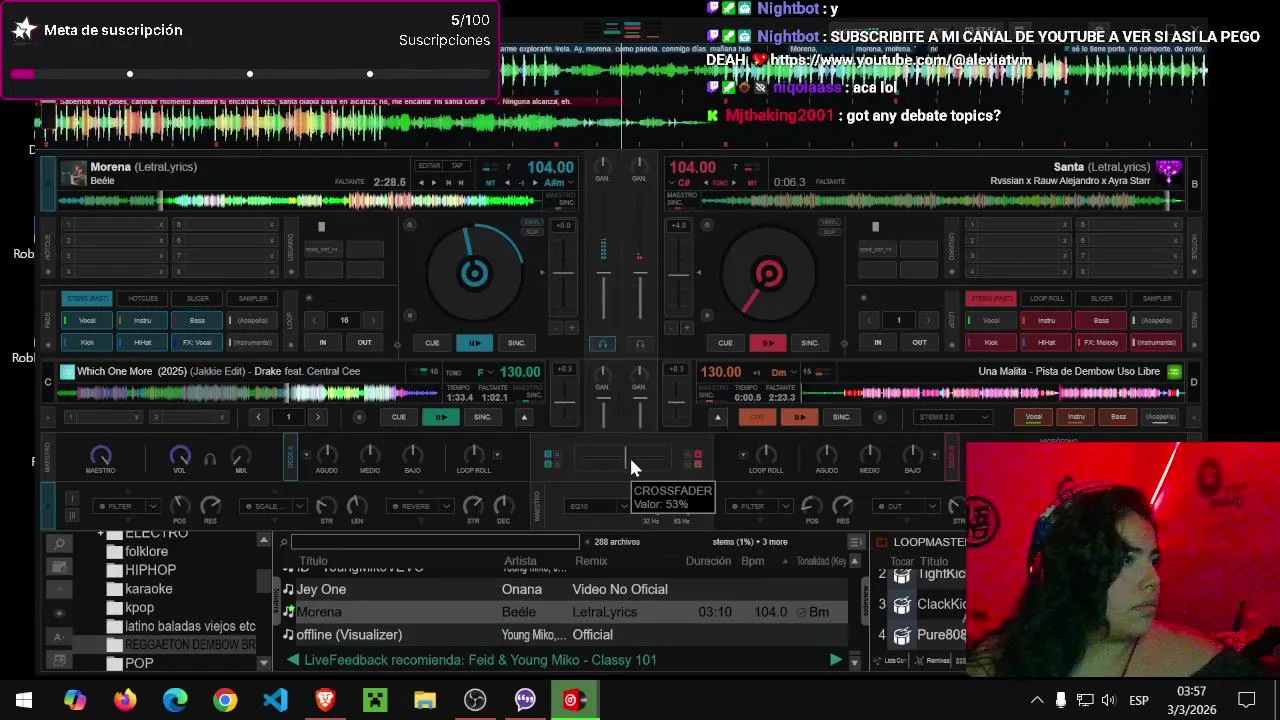Click deck A EDITAR button
Image resolution: width=1280 pixels, height=720 pixels.
point(429,166)
